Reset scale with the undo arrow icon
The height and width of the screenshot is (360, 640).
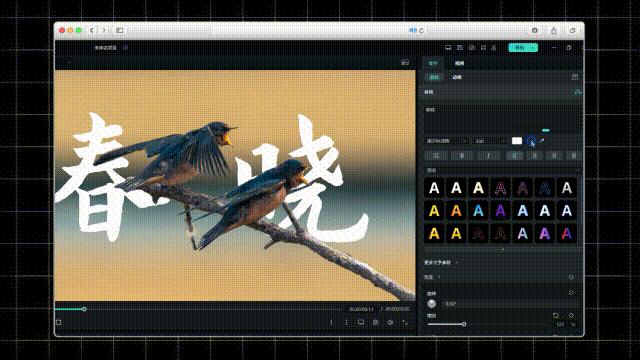(556, 316)
